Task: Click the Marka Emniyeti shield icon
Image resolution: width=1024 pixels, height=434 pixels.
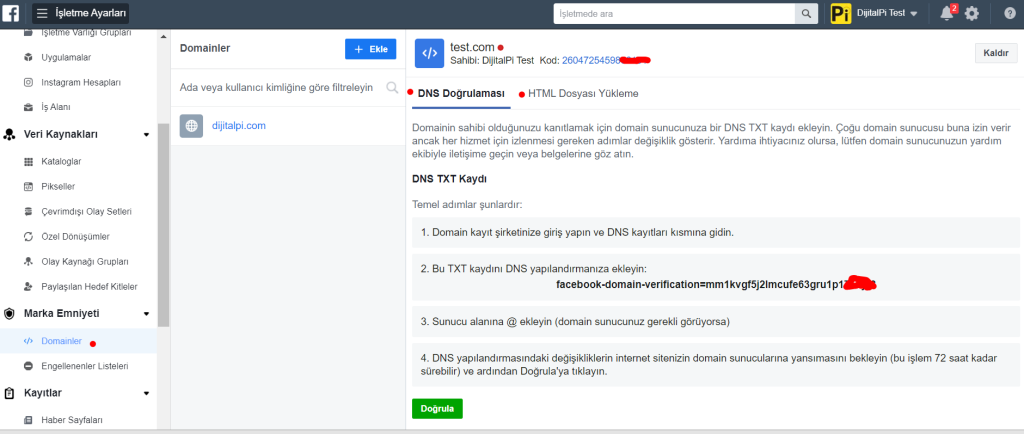Action: point(9,313)
